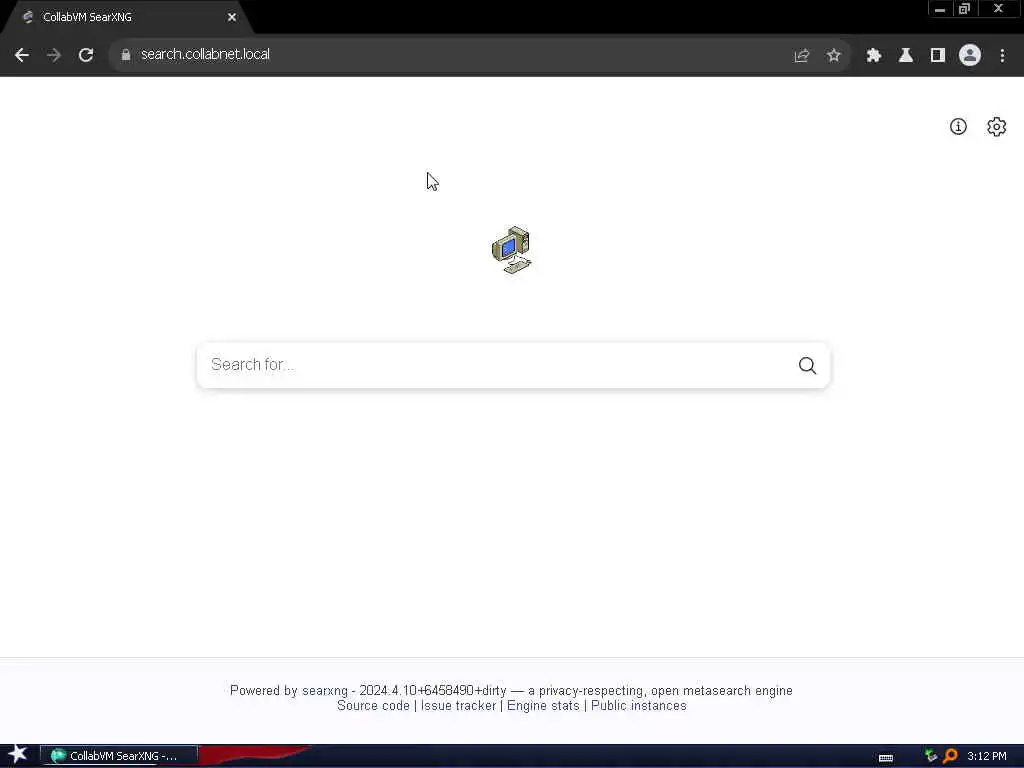1024x768 pixels.
Task: Open the Public instances link
Action: click(x=639, y=706)
